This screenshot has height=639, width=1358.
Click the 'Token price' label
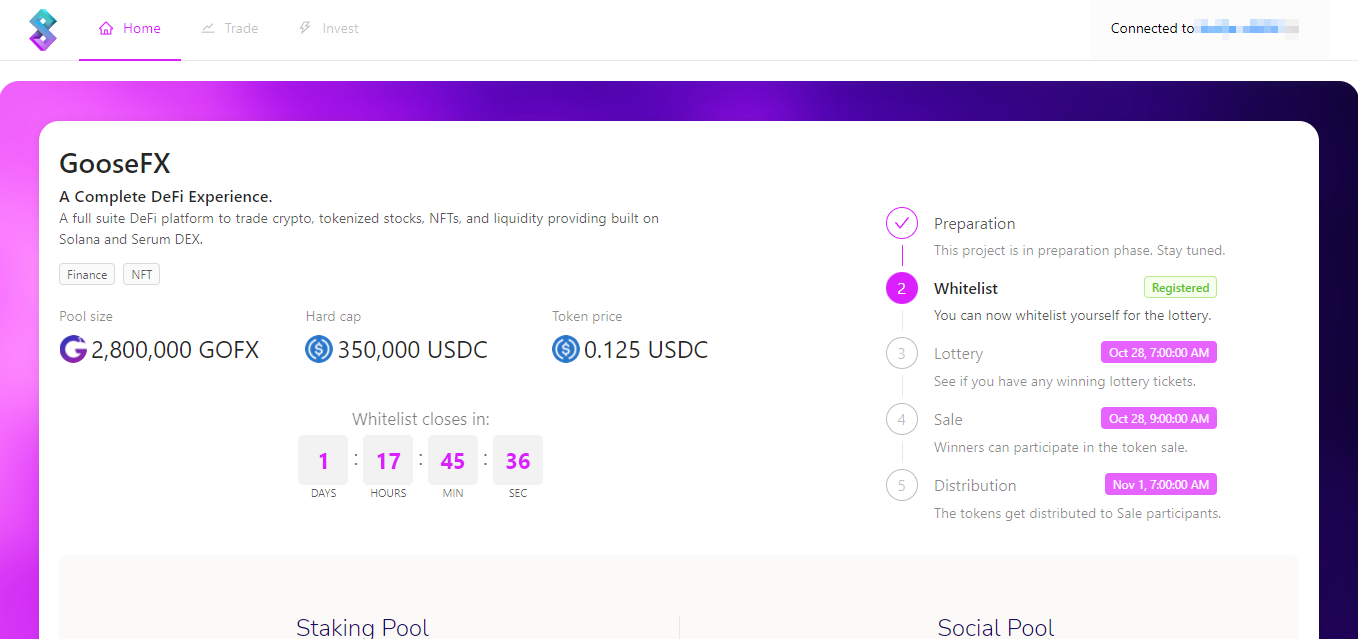(x=587, y=316)
